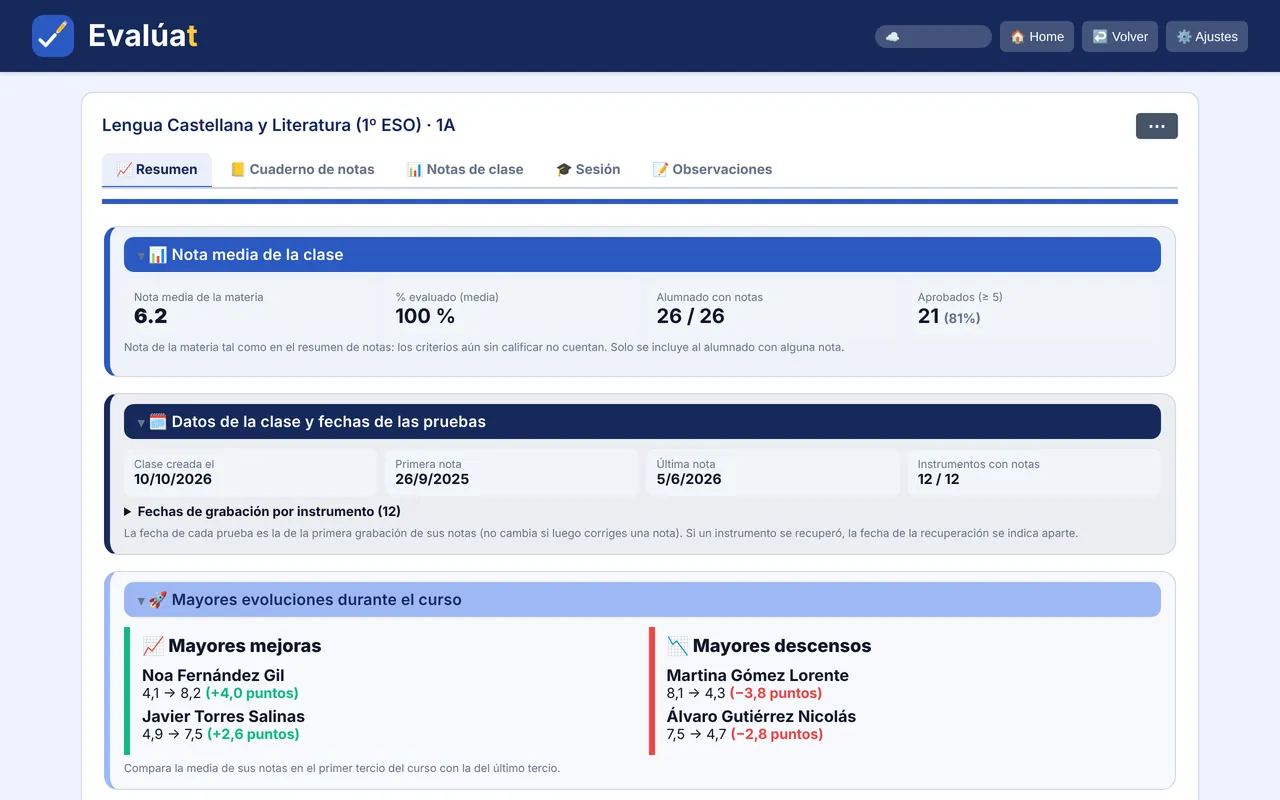Click the class creation date 10/10/2026
1280x800 pixels.
[x=173, y=479]
